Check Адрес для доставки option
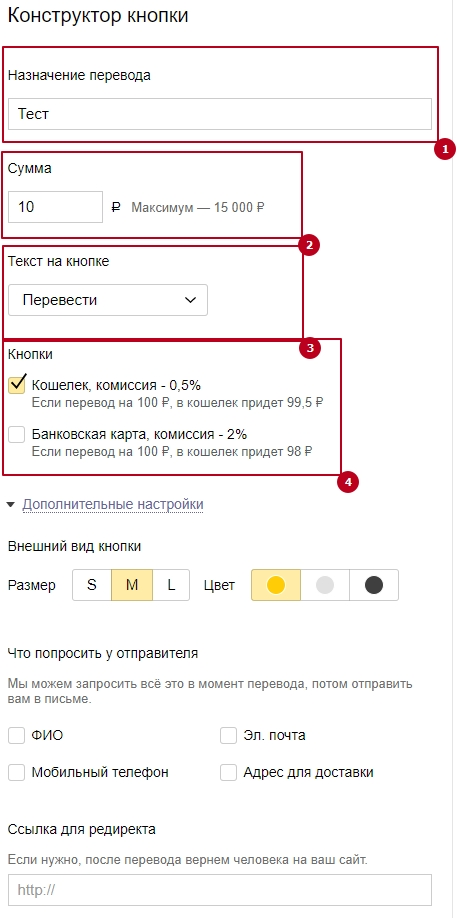 coord(228,772)
